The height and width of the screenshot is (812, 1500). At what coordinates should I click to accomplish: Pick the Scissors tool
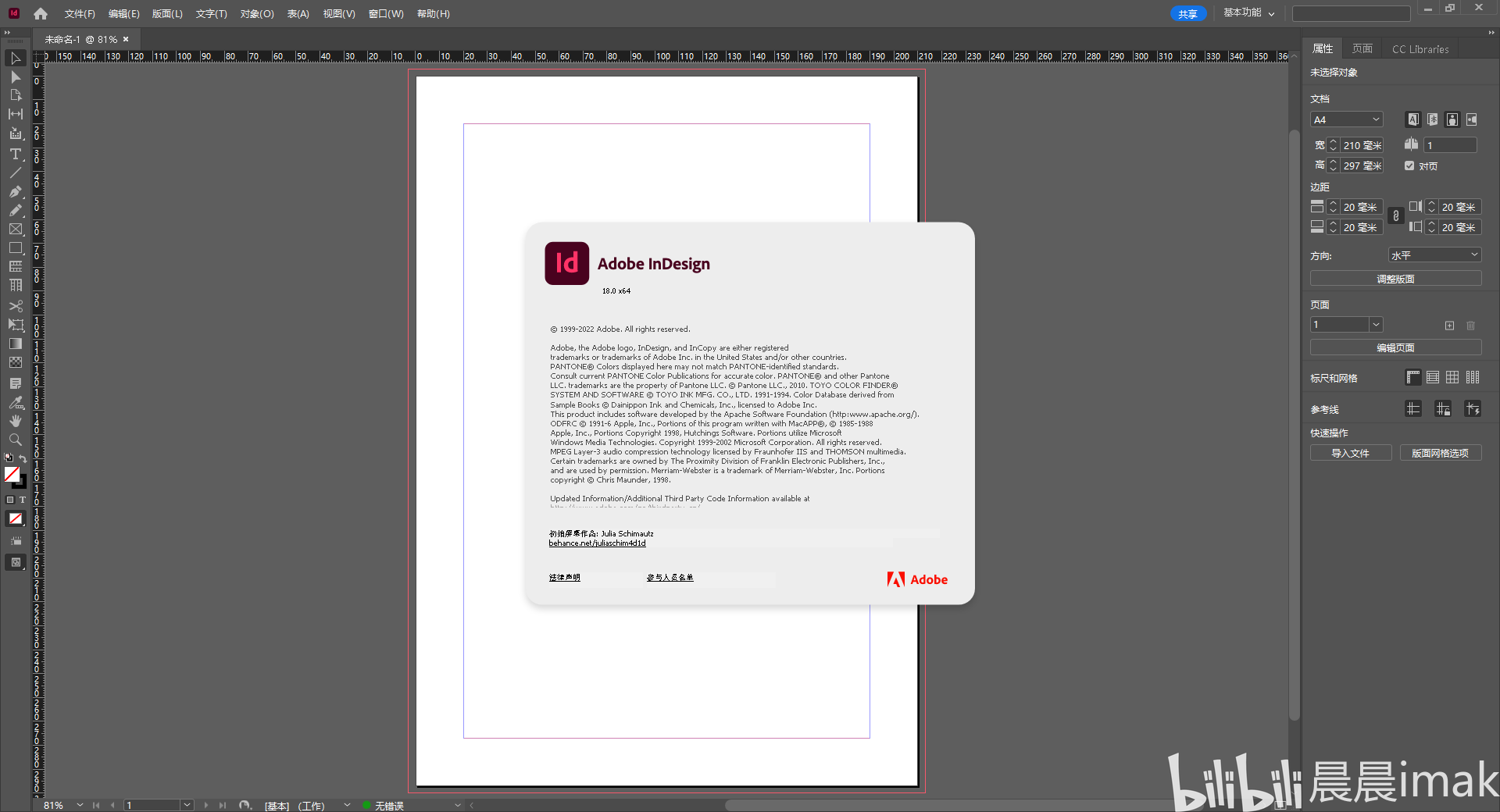16,306
